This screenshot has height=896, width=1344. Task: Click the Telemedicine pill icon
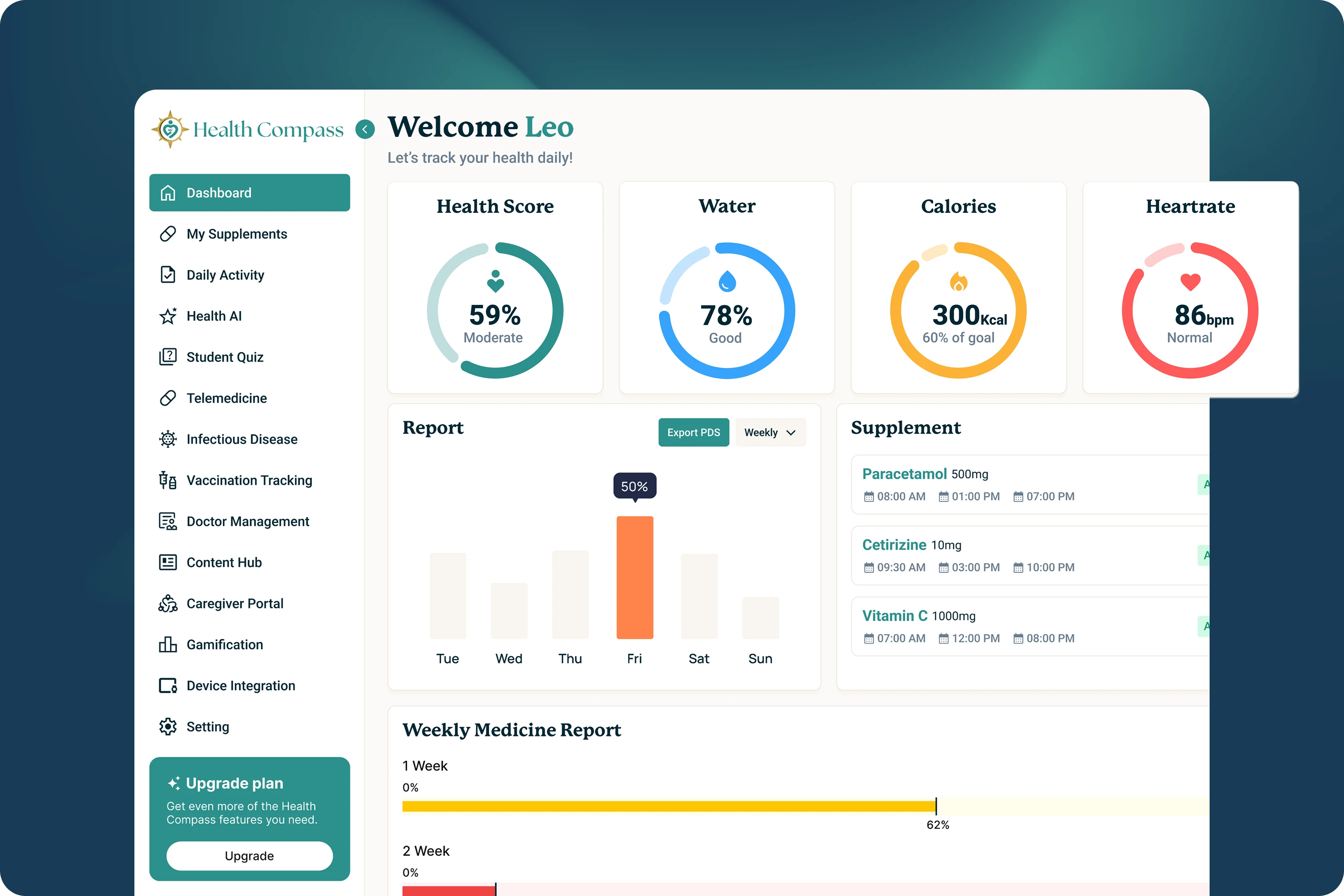tap(168, 398)
